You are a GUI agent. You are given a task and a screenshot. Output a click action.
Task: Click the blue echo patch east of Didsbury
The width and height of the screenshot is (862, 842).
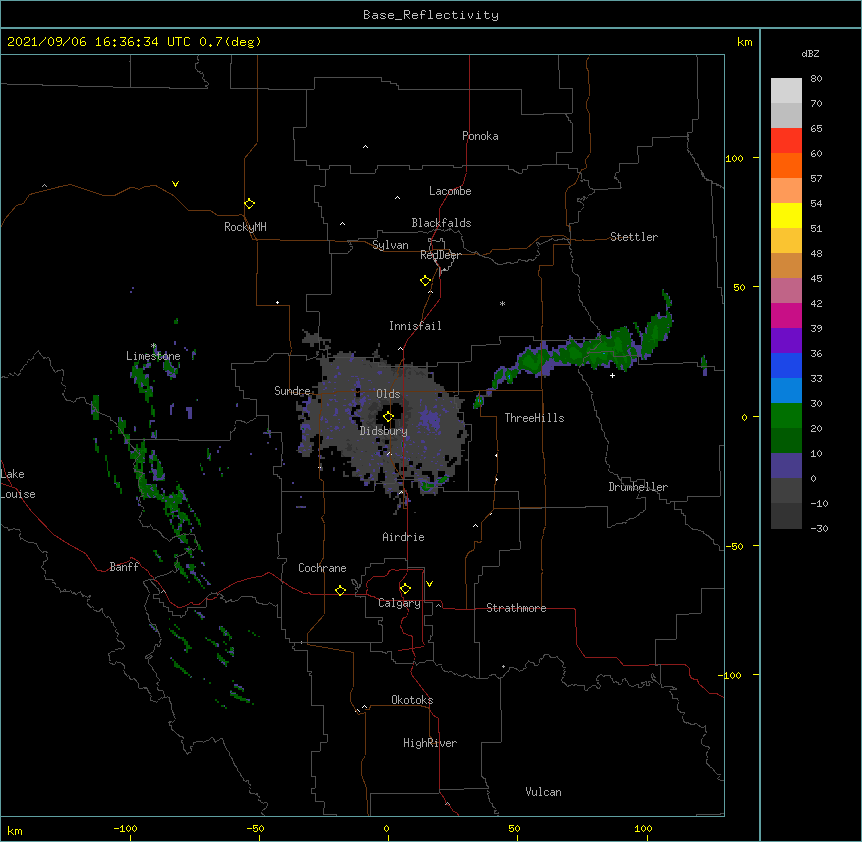coord(430,419)
